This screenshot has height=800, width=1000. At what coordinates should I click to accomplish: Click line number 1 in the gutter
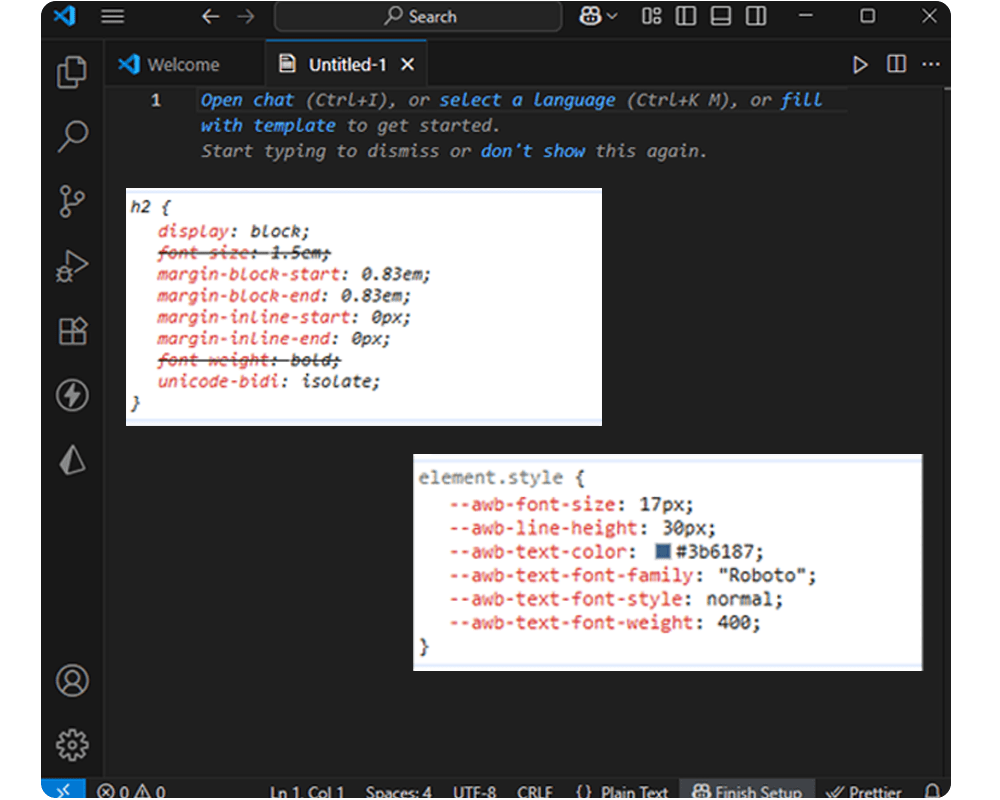click(x=156, y=100)
